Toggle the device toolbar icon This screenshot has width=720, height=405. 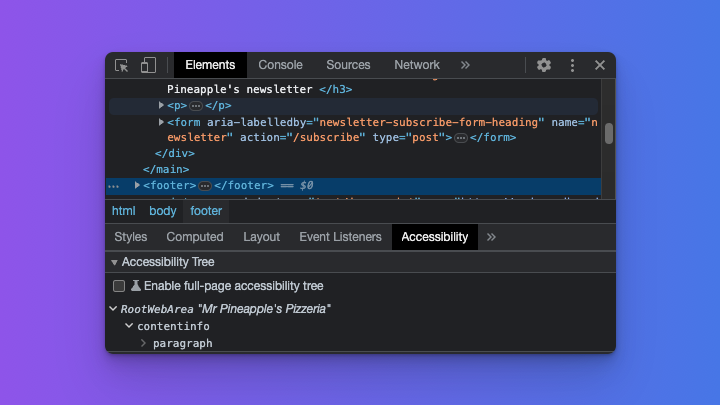pos(148,65)
